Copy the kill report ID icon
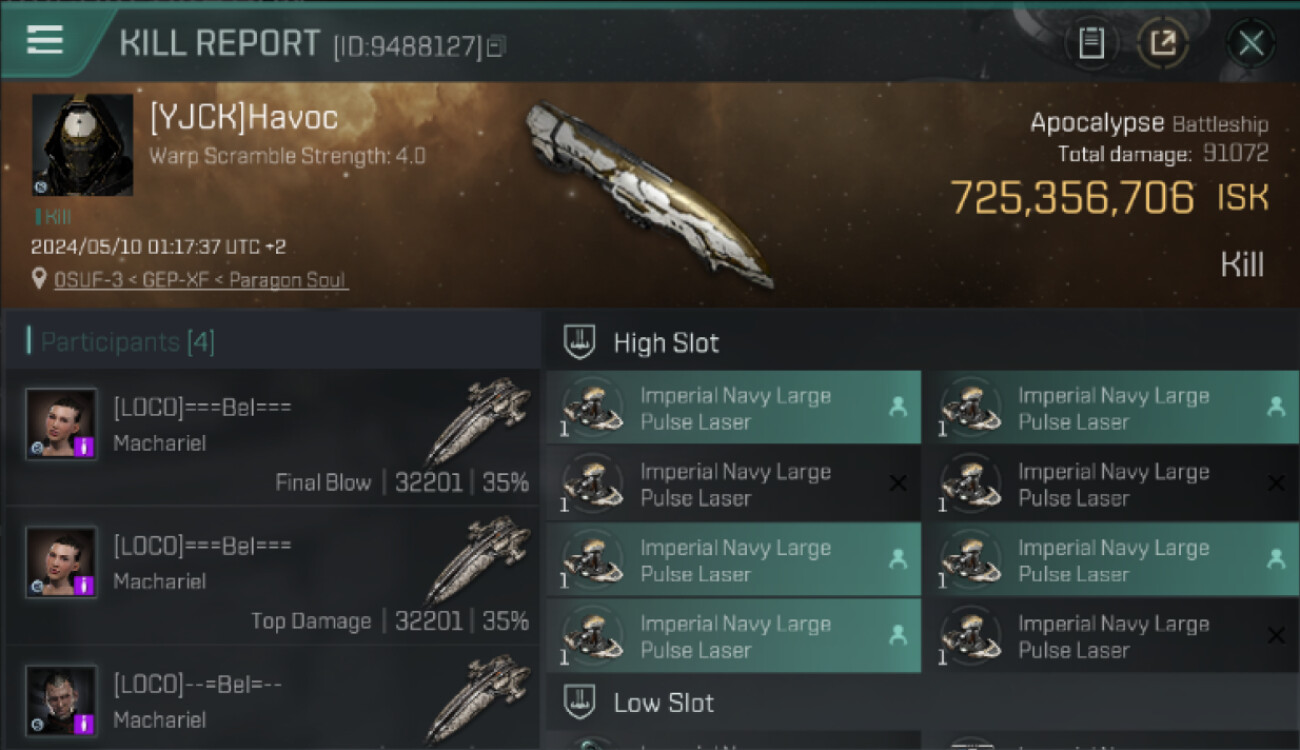The image size is (1300, 750). [497, 45]
